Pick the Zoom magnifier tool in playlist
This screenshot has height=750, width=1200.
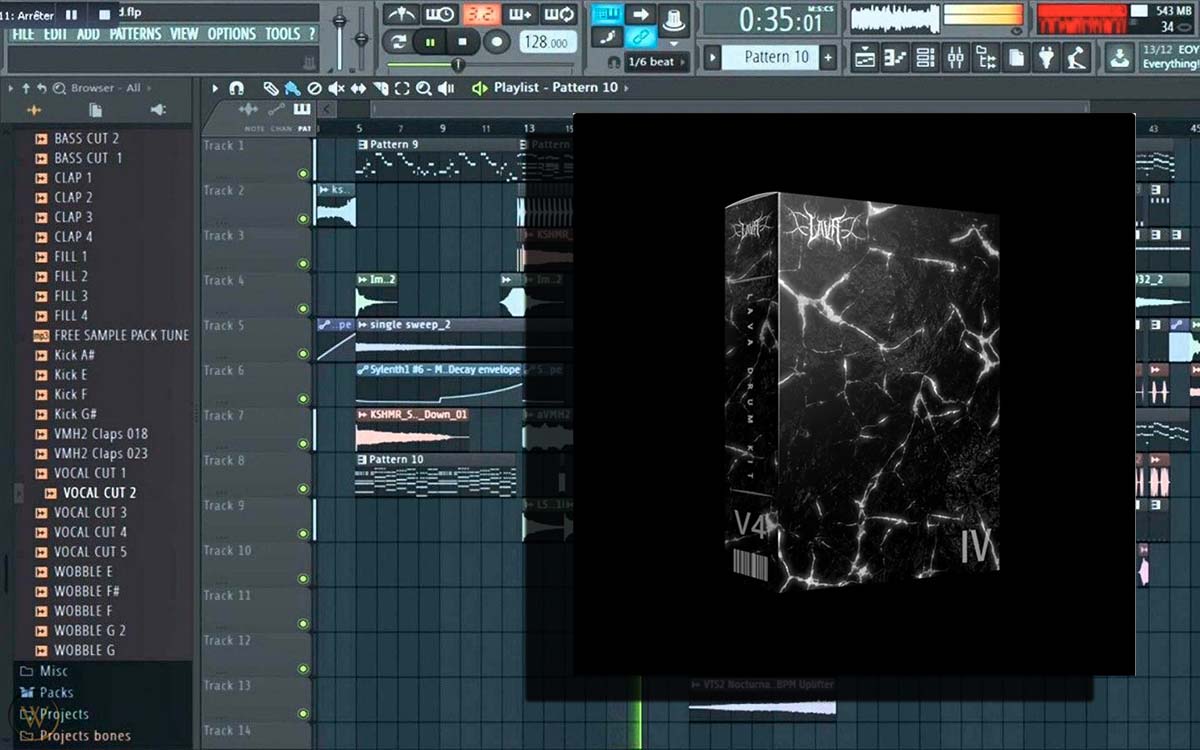(423, 88)
